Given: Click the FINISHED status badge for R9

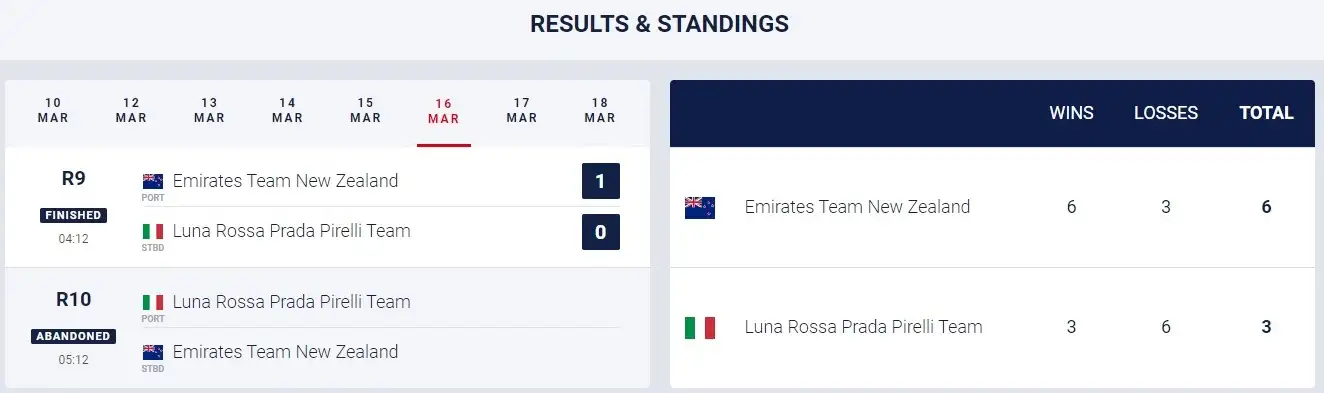Looking at the screenshot, I should [x=74, y=215].
